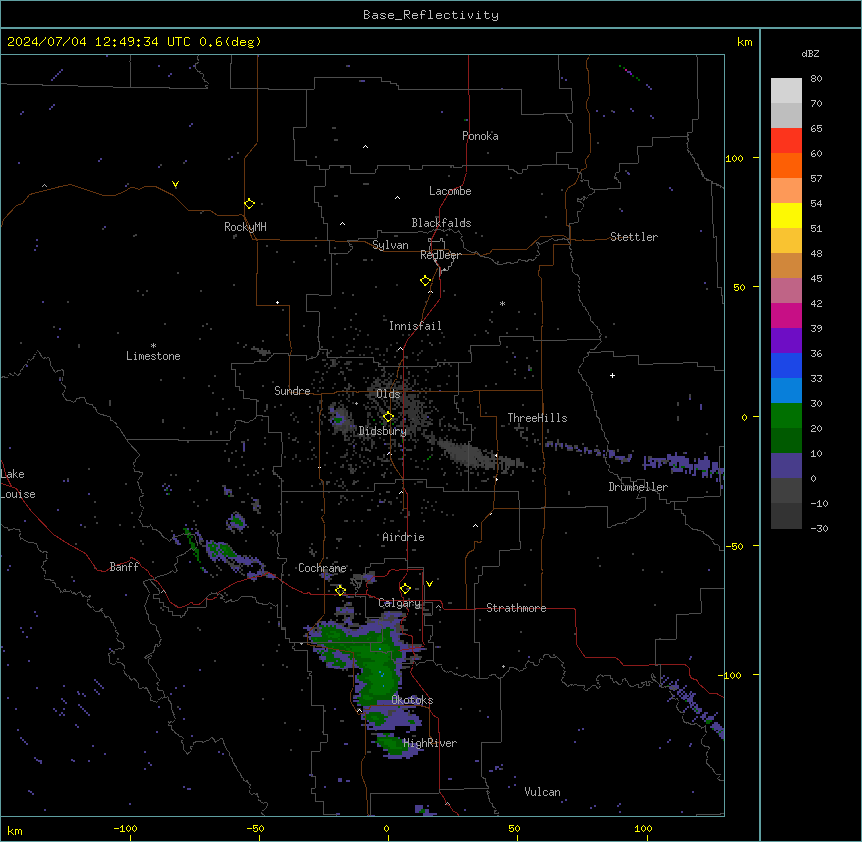Click the Ponoka city label
The image size is (862, 842).
point(480,136)
